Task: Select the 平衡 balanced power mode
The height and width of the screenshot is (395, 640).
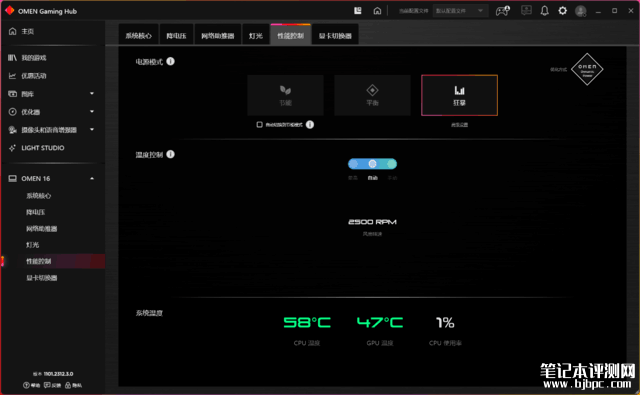Action: pyautogui.click(x=372, y=95)
